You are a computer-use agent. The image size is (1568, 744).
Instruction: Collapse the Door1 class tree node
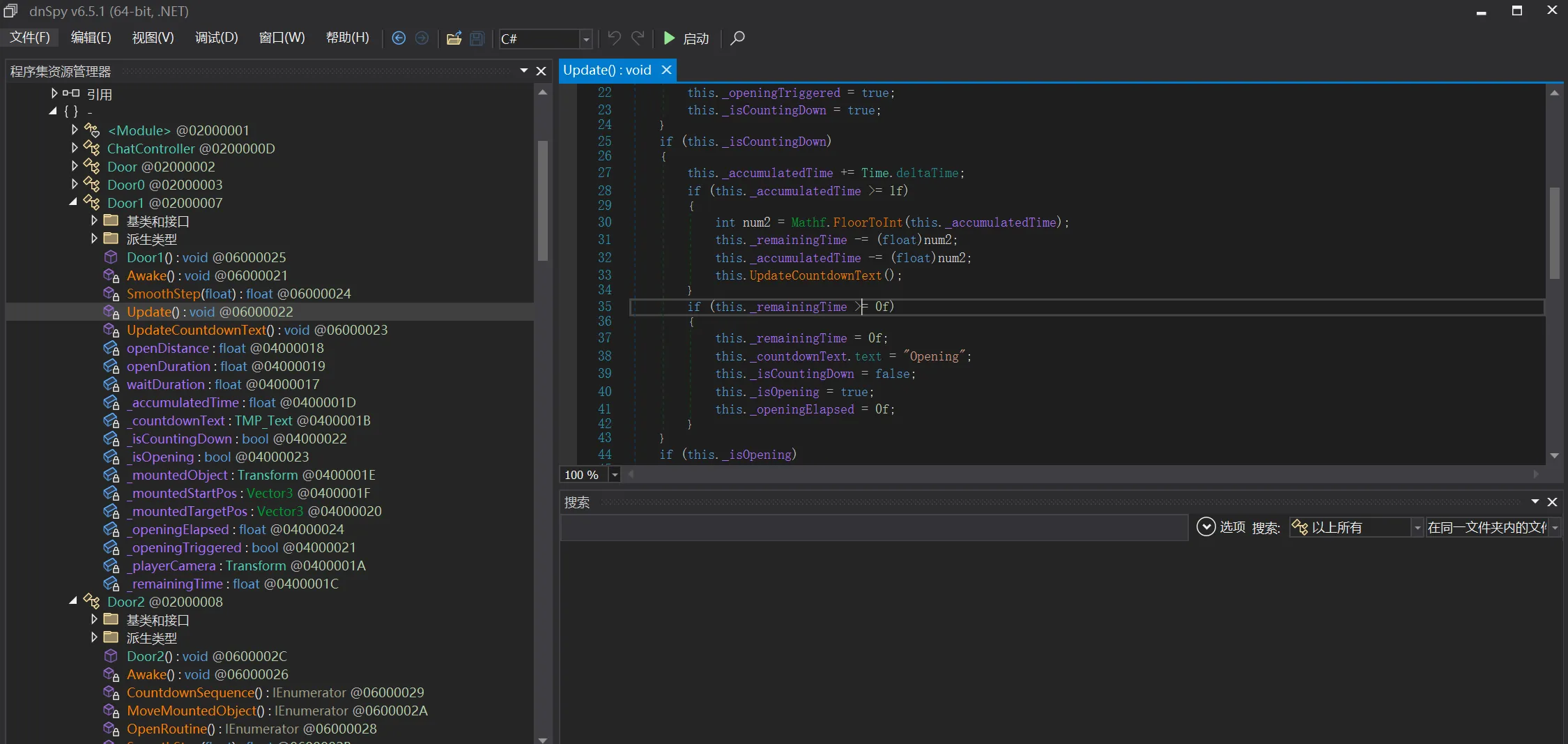click(x=73, y=203)
